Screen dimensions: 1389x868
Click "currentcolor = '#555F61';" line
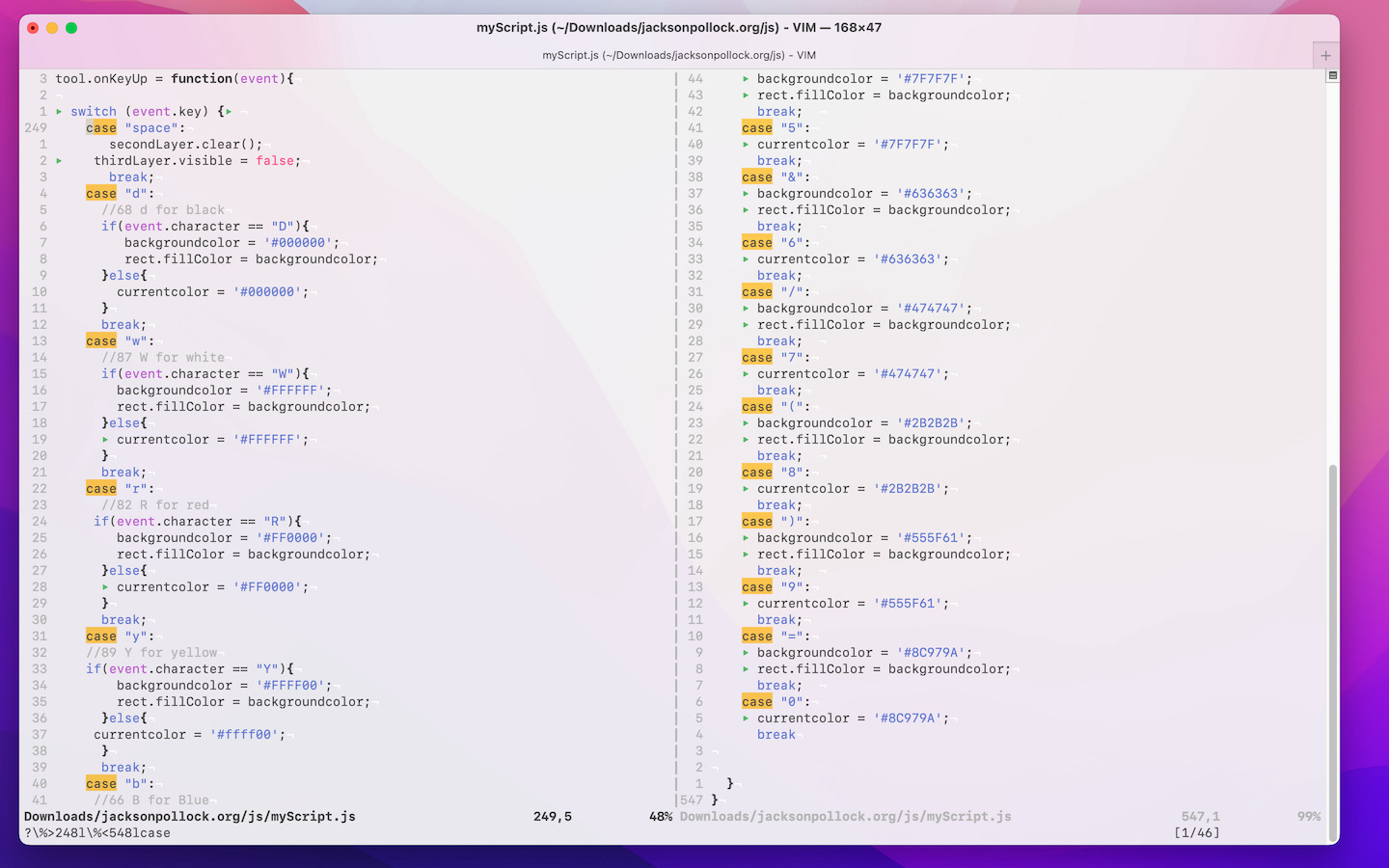[x=853, y=603]
